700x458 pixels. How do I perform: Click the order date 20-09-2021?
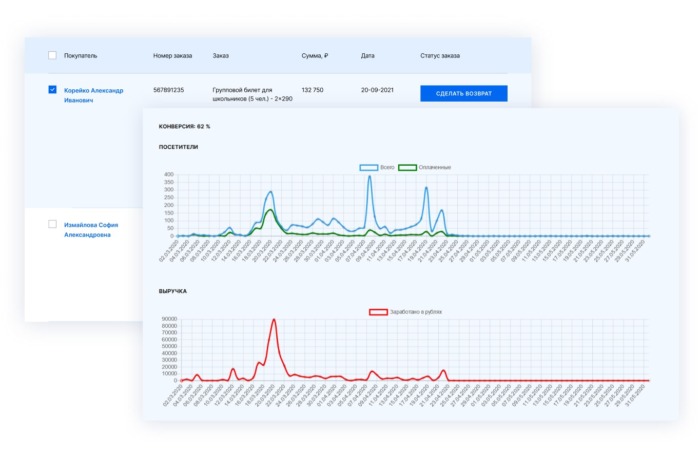pyautogui.click(x=379, y=90)
